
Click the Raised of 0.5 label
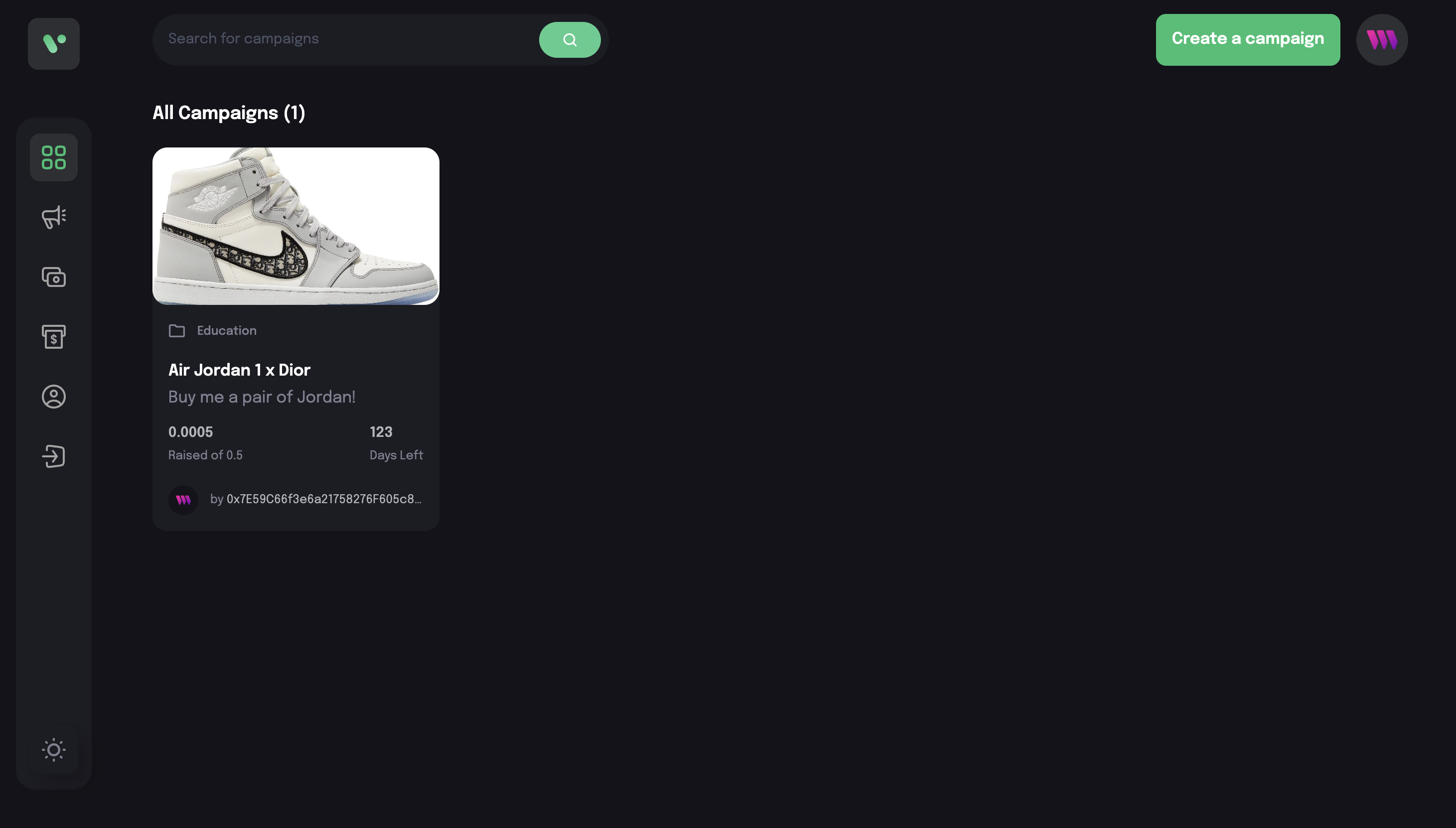point(205,455)
